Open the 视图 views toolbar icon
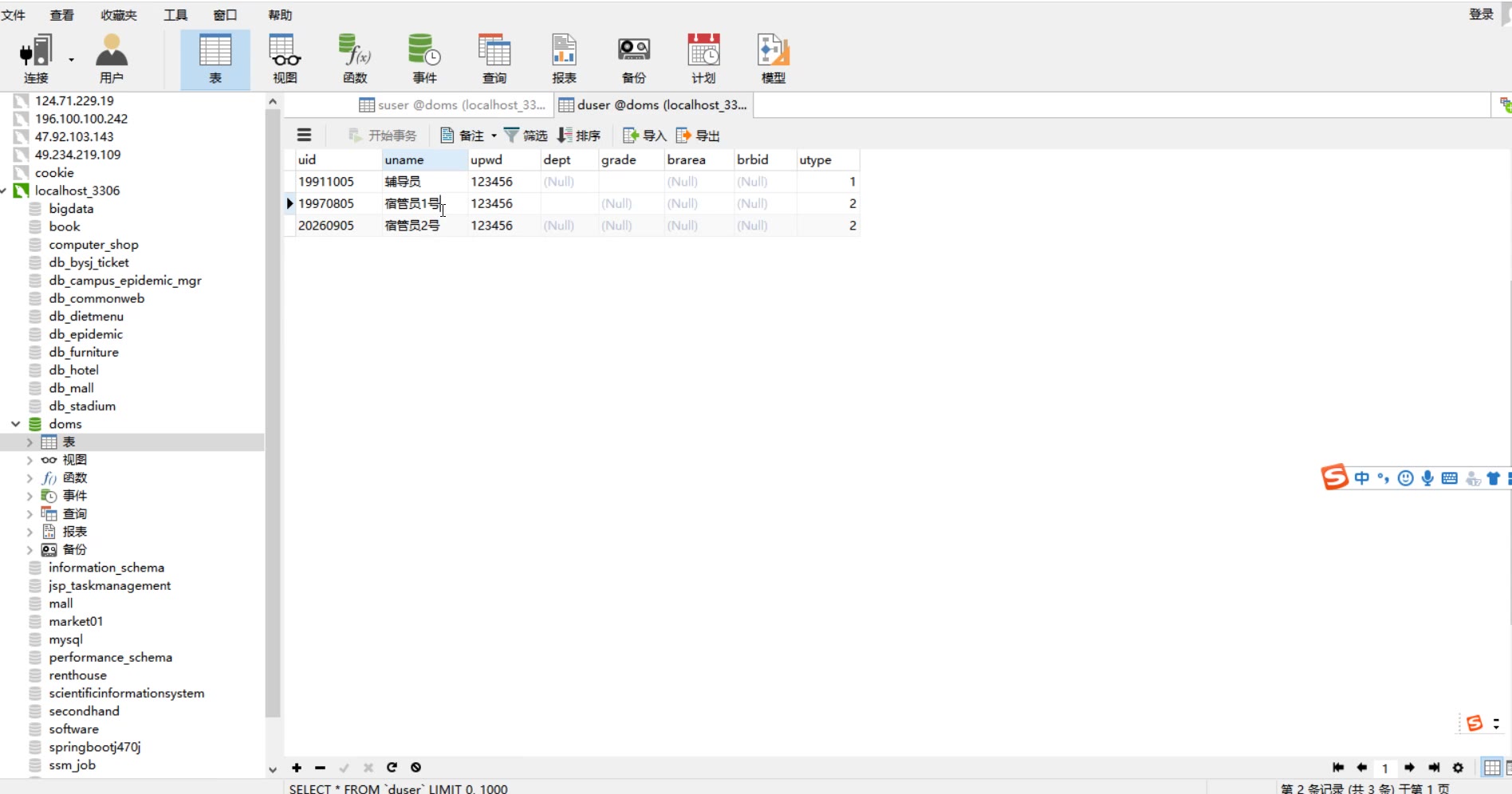 285,59
